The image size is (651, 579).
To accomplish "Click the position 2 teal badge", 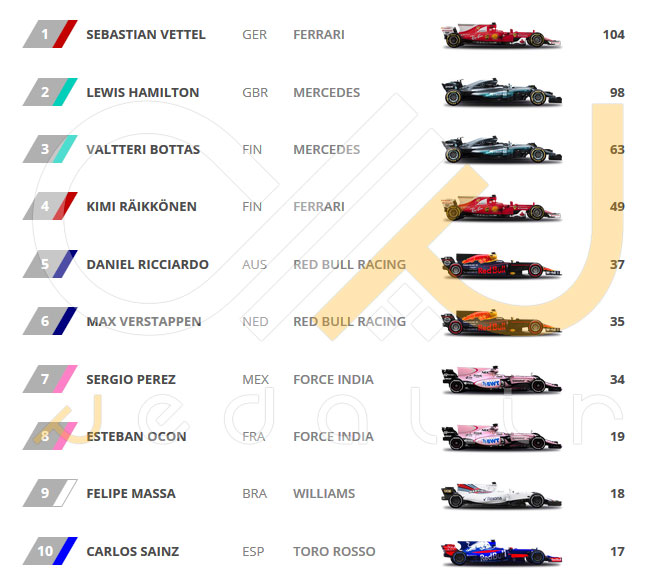I will click(50, 92).
